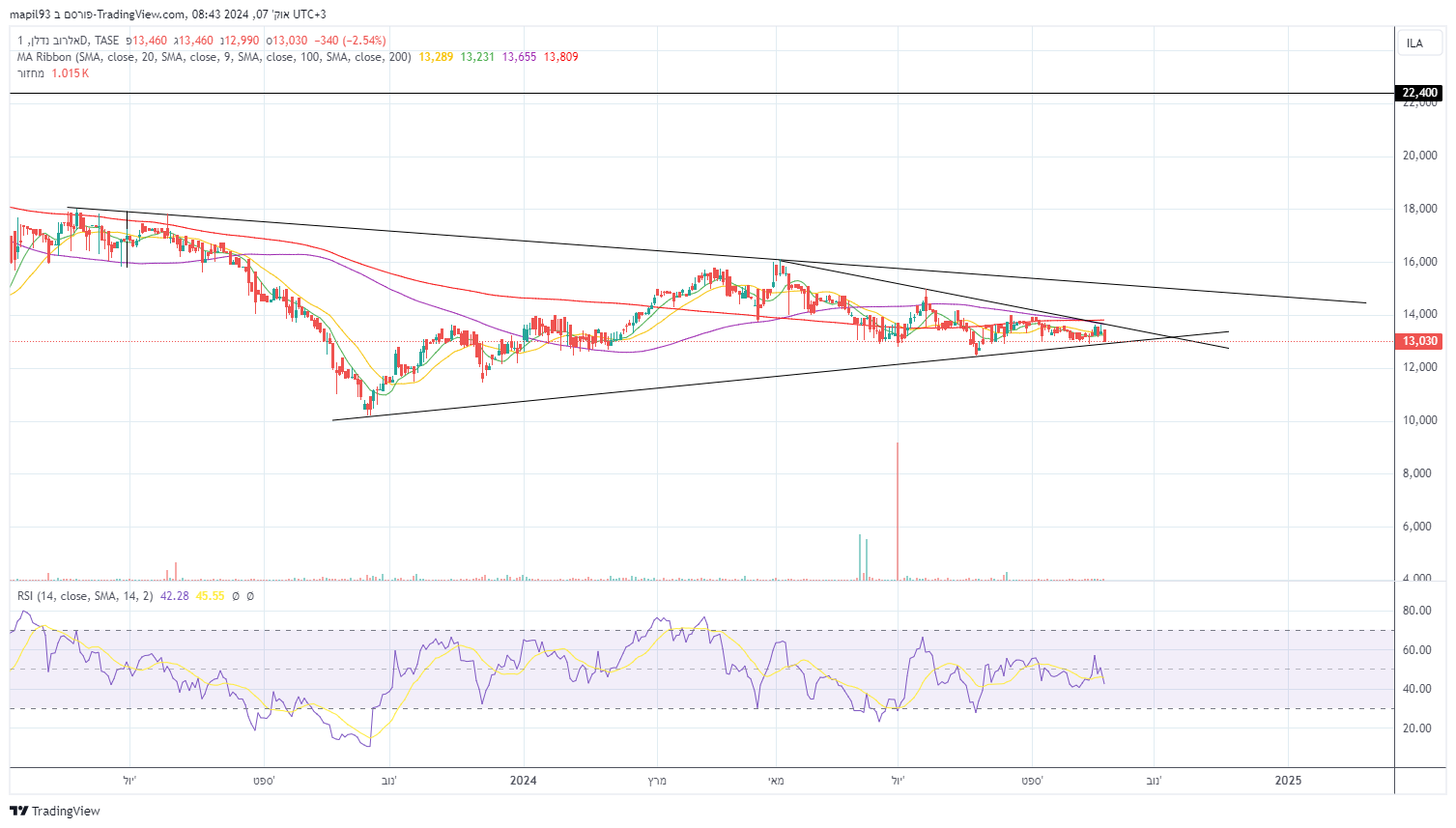Click the purple MA value 13,655

(519, 57)
